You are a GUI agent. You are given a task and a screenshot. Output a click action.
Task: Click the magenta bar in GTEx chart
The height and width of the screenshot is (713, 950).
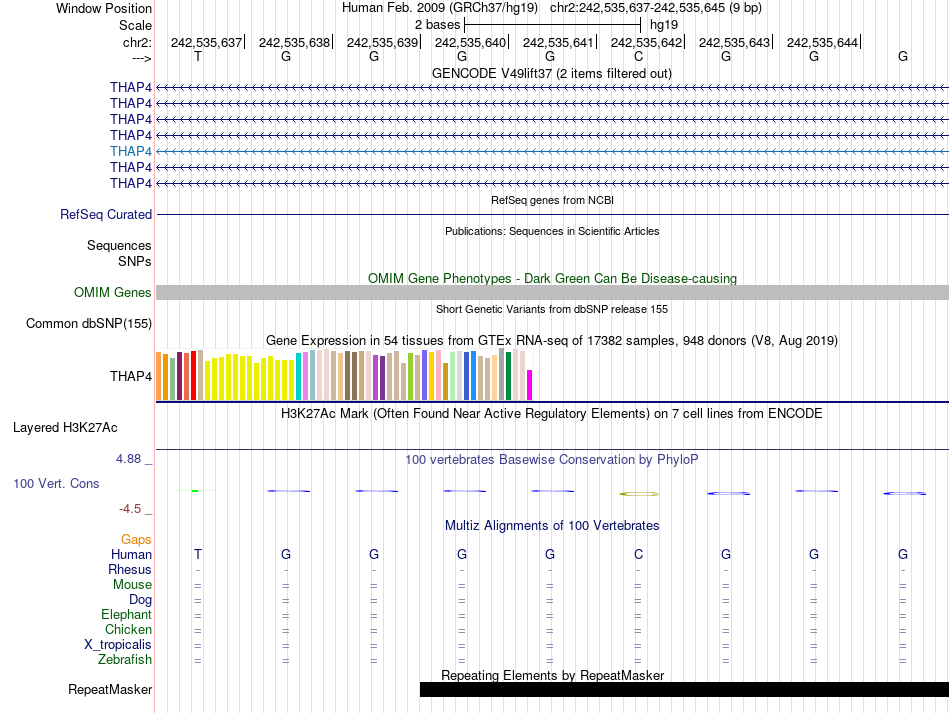[x=530, y=384]
